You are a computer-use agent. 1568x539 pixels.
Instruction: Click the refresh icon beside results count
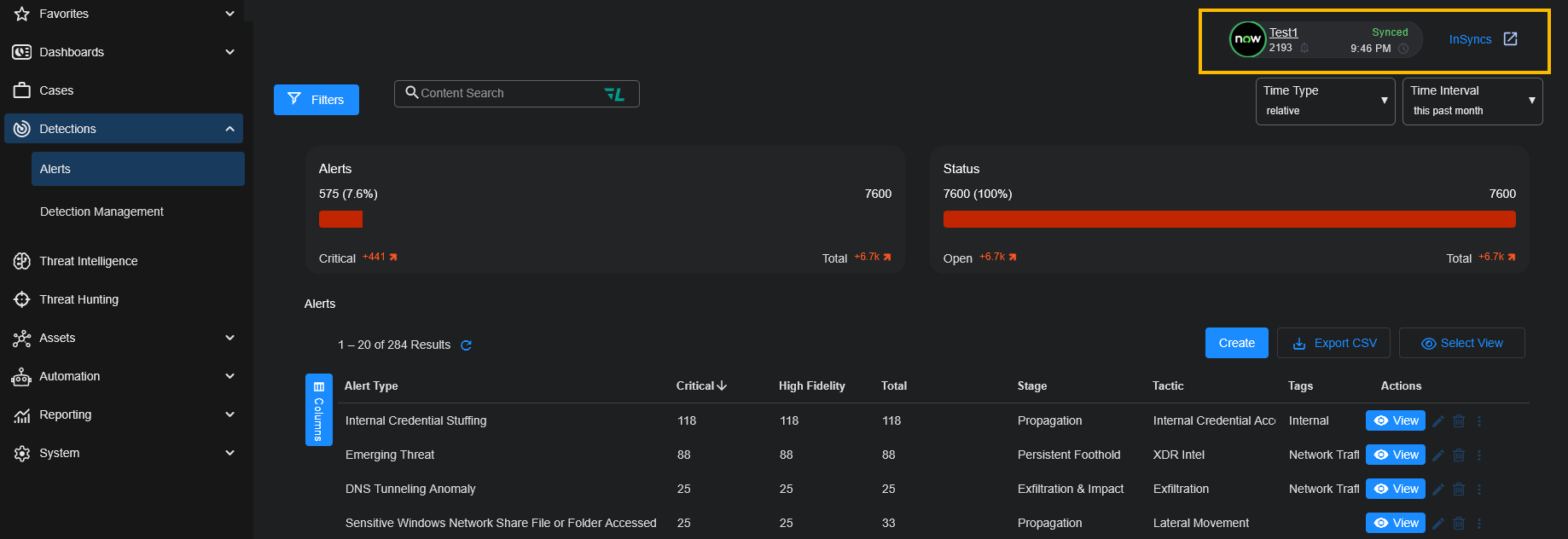[466, 345]
